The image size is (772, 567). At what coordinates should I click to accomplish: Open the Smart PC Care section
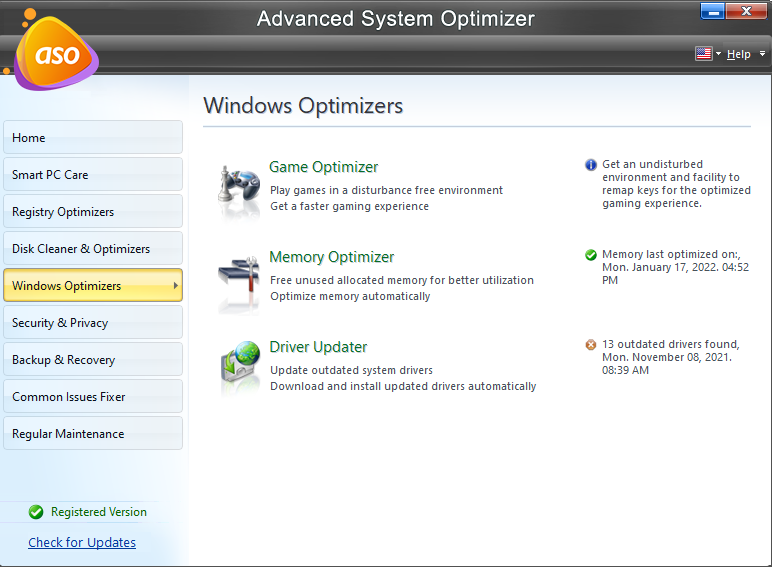[x=93, y=174]
